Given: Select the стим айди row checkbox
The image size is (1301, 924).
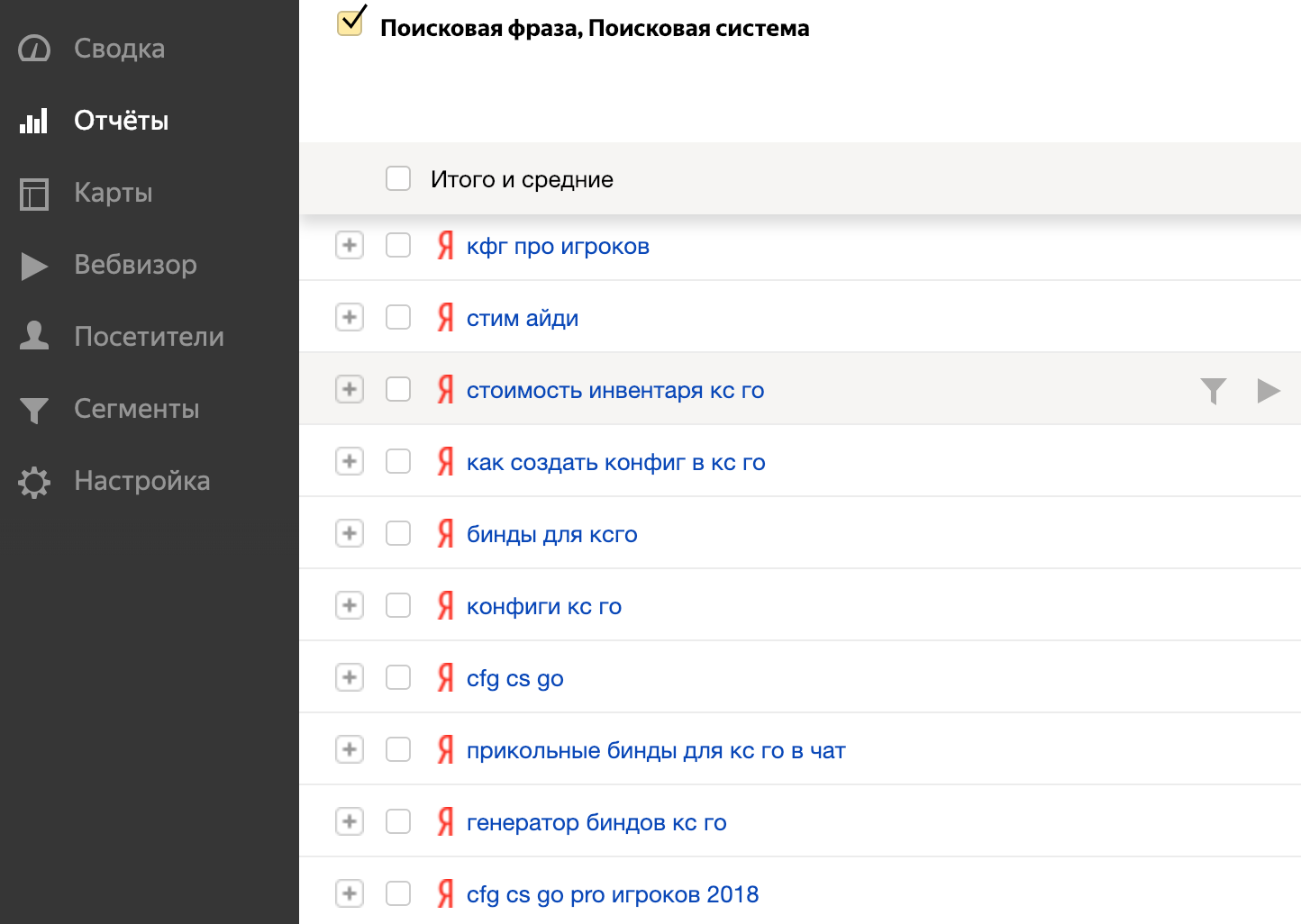Looking at the screenshot, I should point(398,317).
